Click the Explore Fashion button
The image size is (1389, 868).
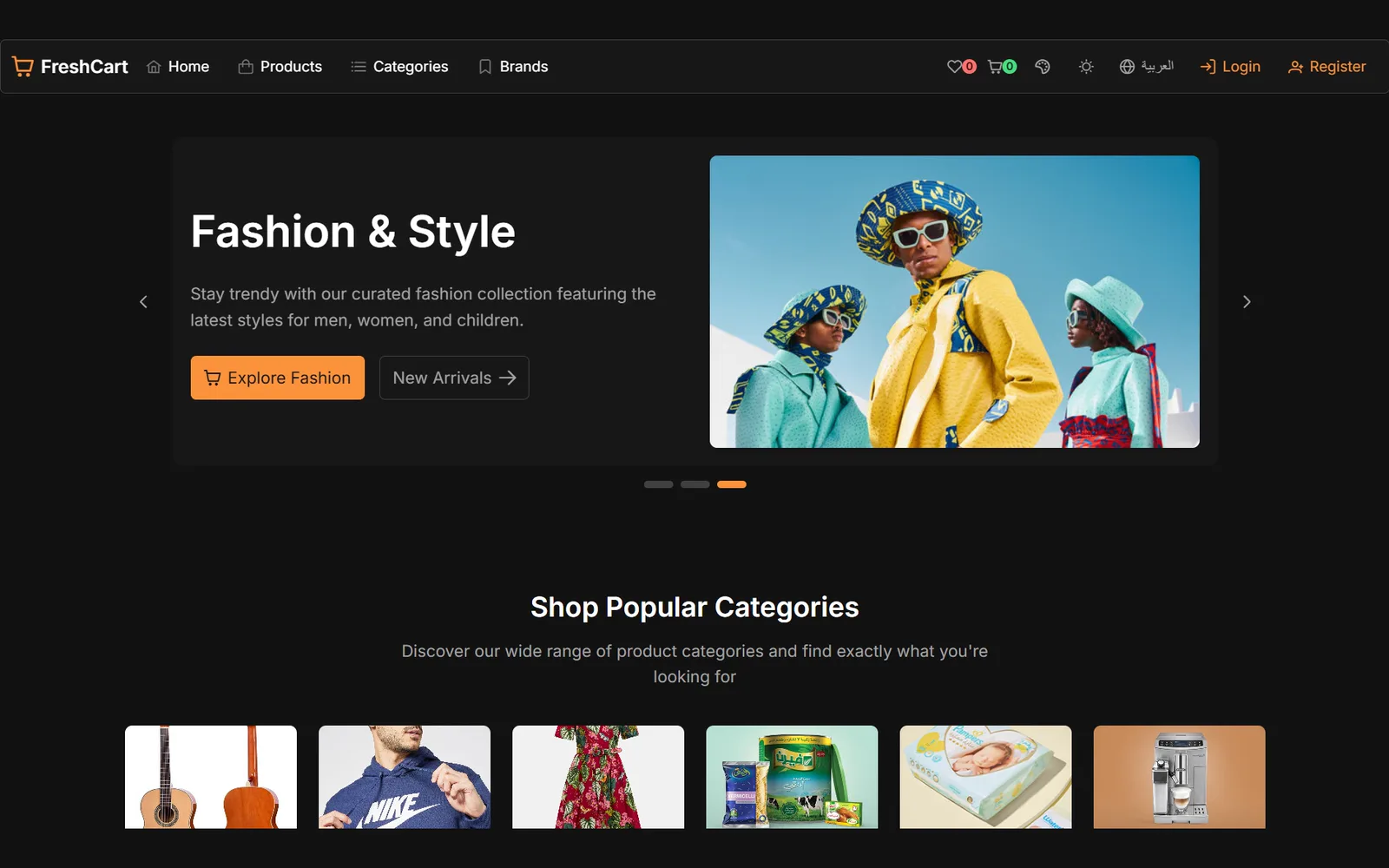tap(278, 378)
